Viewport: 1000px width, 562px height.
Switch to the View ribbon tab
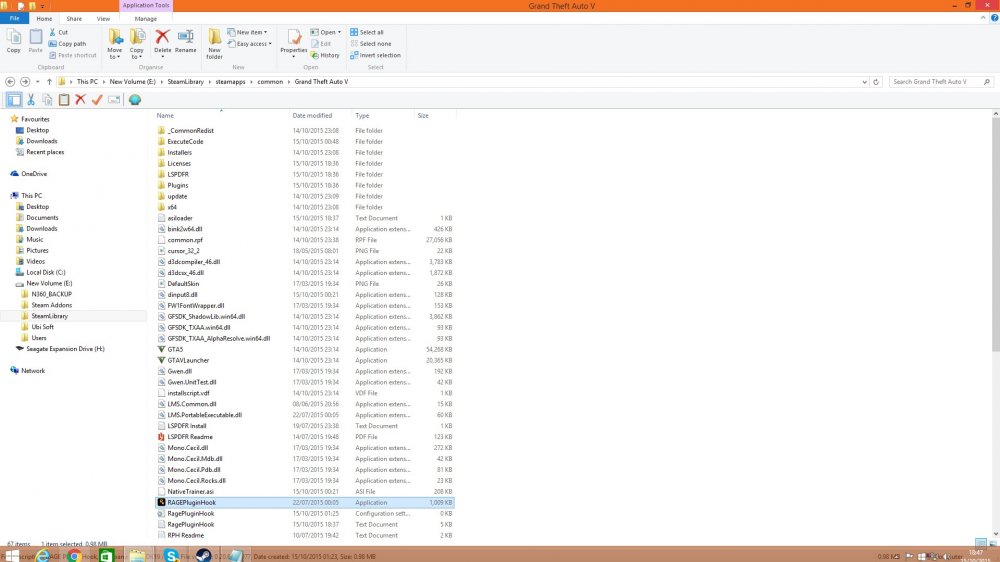point(103,18)
